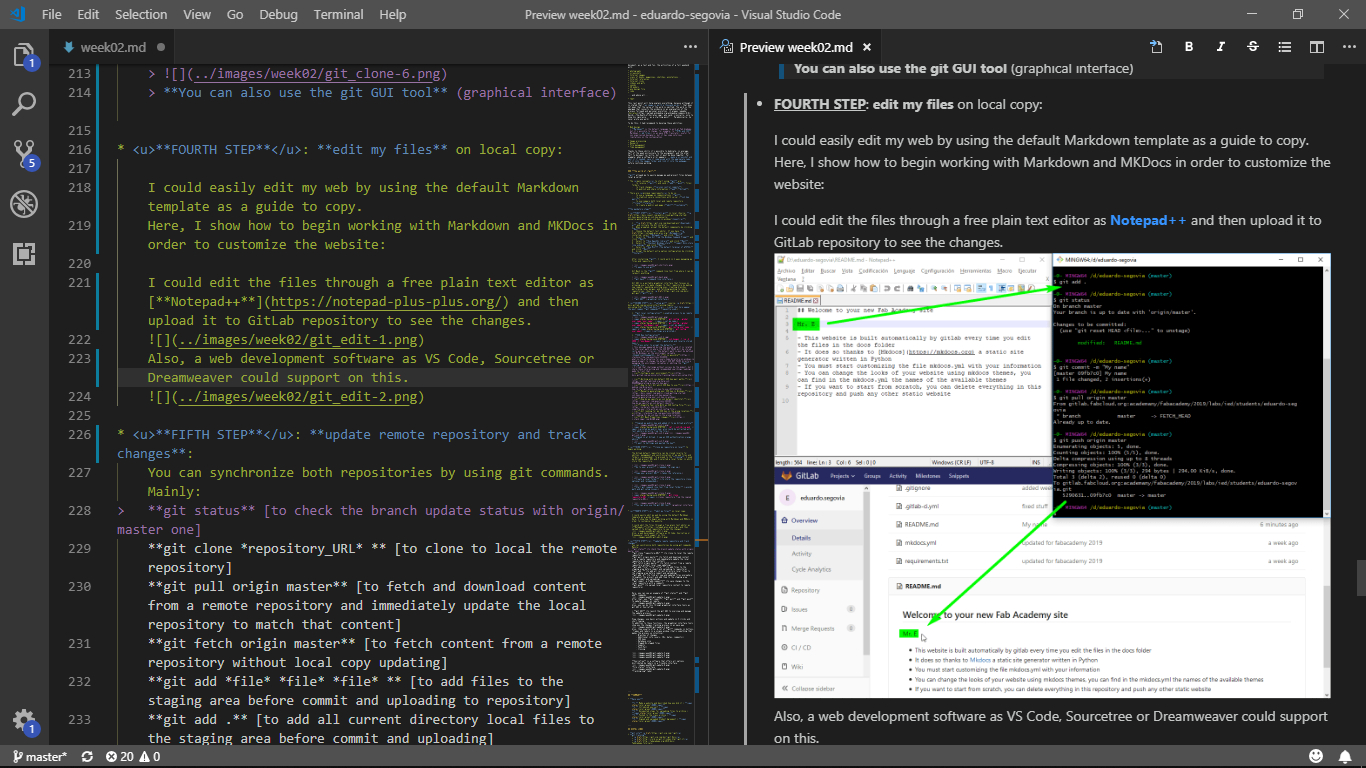Close the Preview week02.md tab
Viewport: 1366px width, 768px height.
pos(868,47)
